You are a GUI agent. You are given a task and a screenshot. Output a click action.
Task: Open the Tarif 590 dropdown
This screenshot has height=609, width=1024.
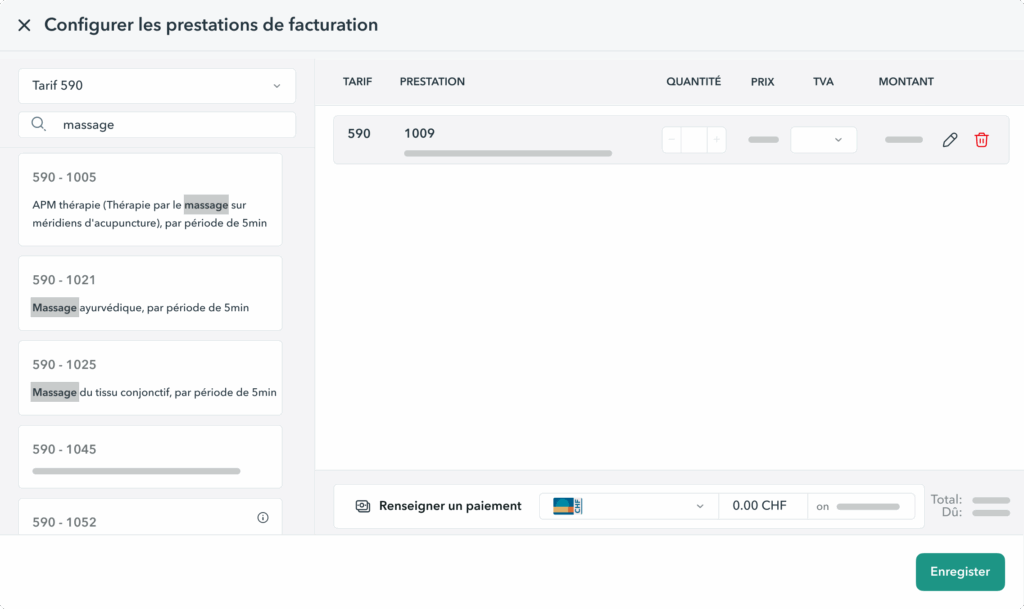click(157, 86)
